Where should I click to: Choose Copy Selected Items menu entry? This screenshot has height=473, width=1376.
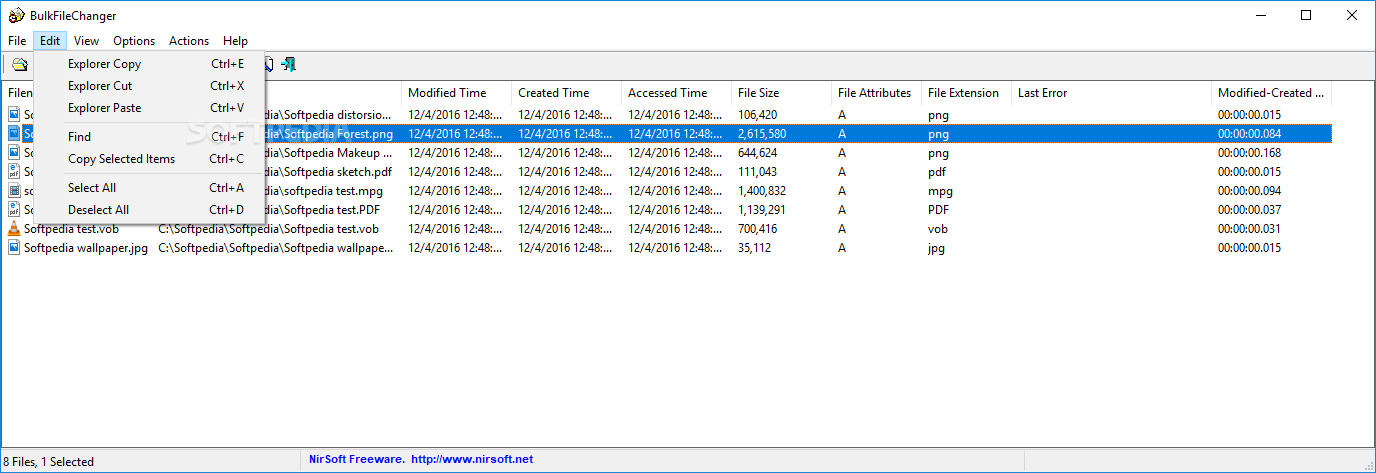(x=149, y=159)
